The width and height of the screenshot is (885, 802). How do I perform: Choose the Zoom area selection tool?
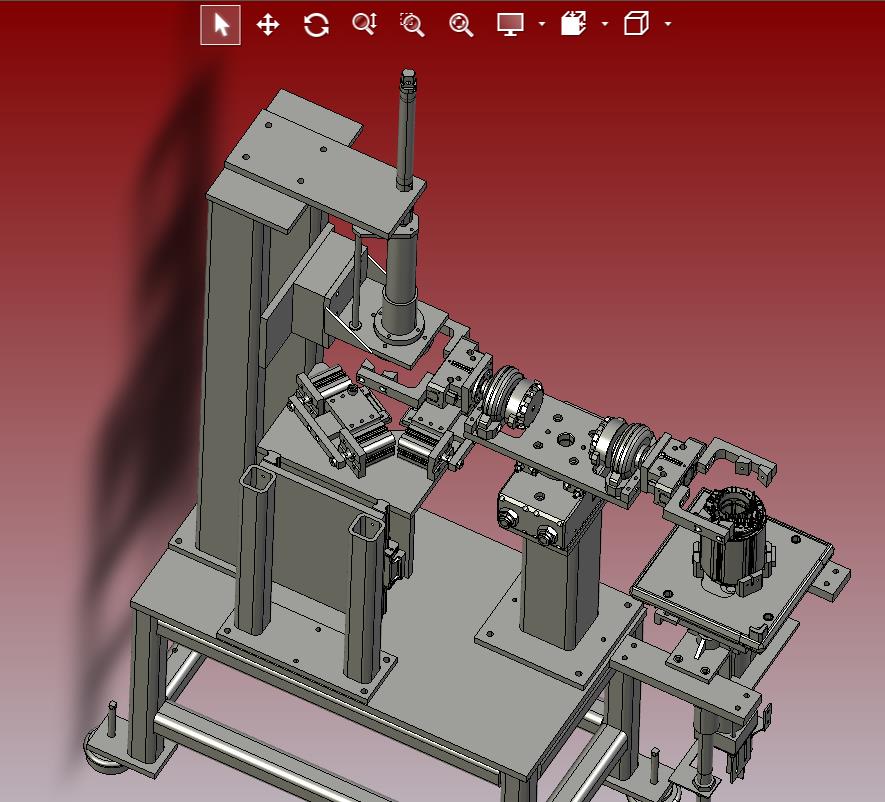click(413, 25)
